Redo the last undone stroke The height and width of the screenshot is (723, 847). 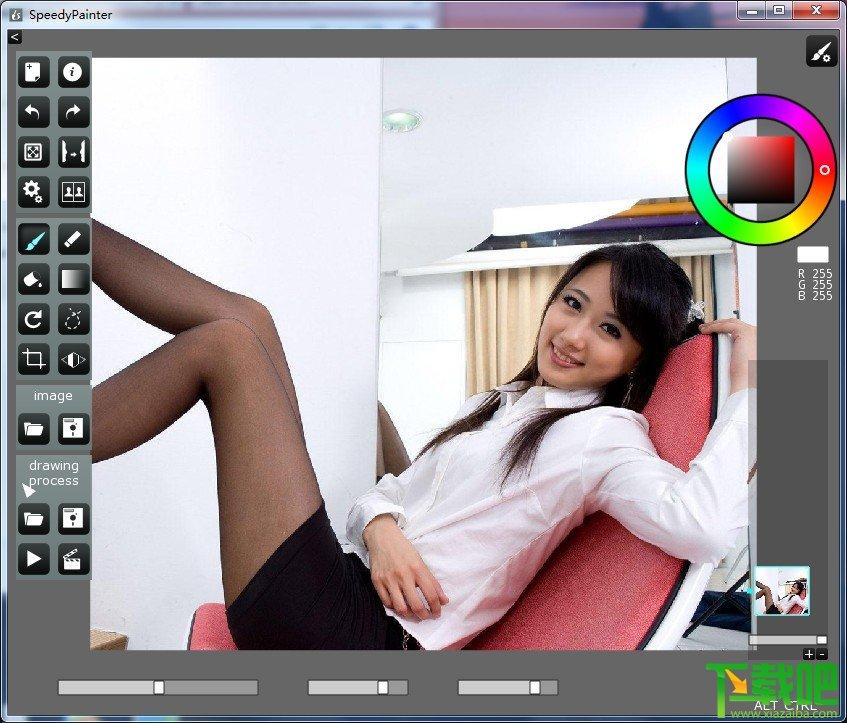(74, 112)
